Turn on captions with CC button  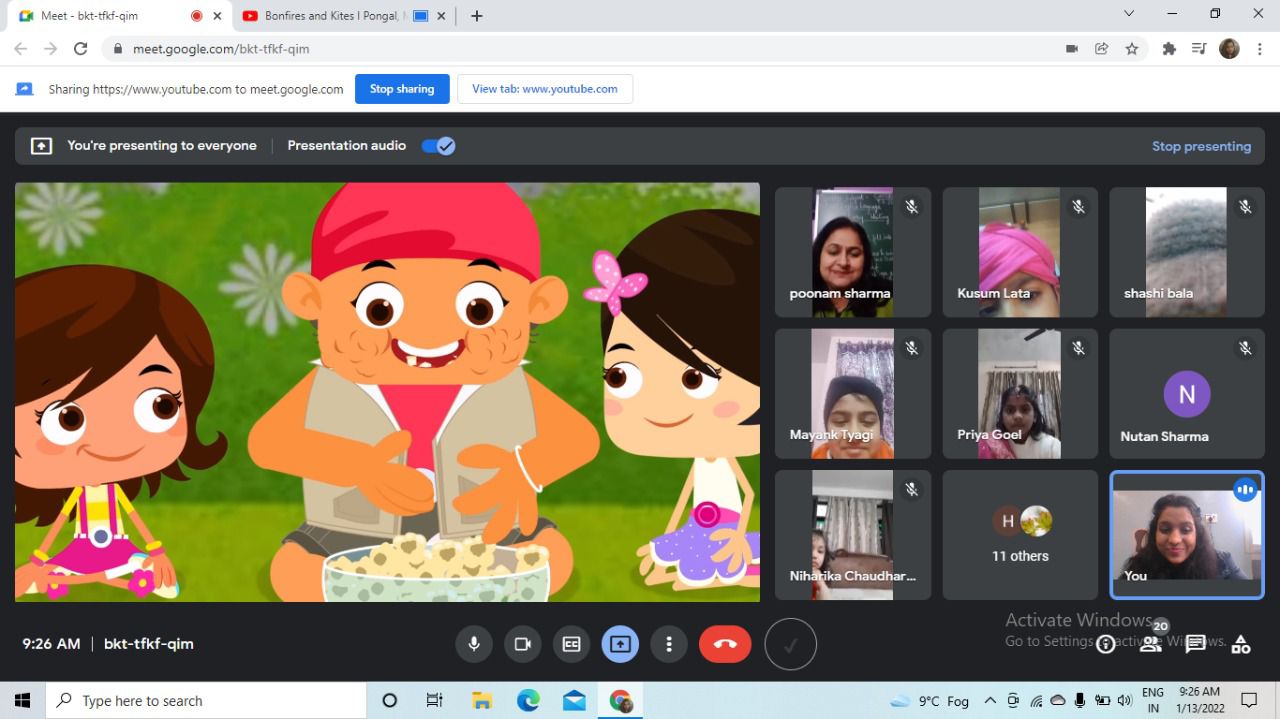(x=571, y=644)
